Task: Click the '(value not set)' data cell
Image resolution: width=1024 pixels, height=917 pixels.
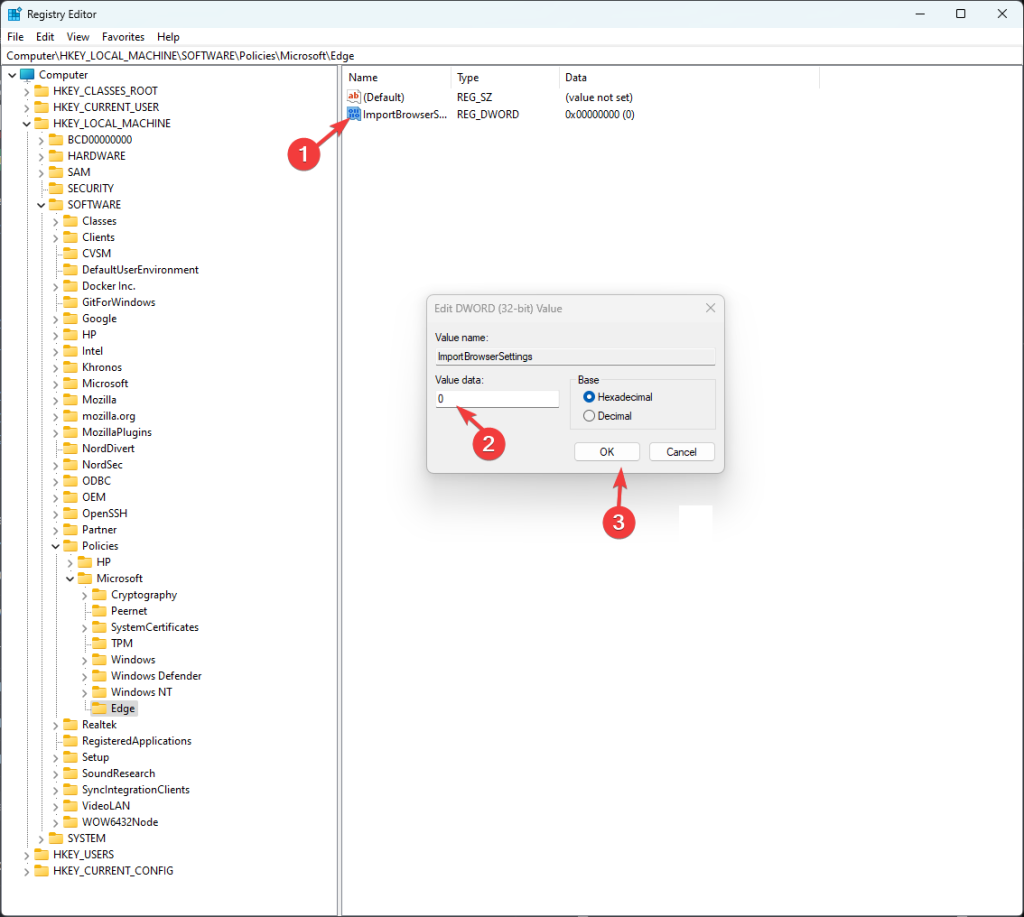Action: click(599, 97)
